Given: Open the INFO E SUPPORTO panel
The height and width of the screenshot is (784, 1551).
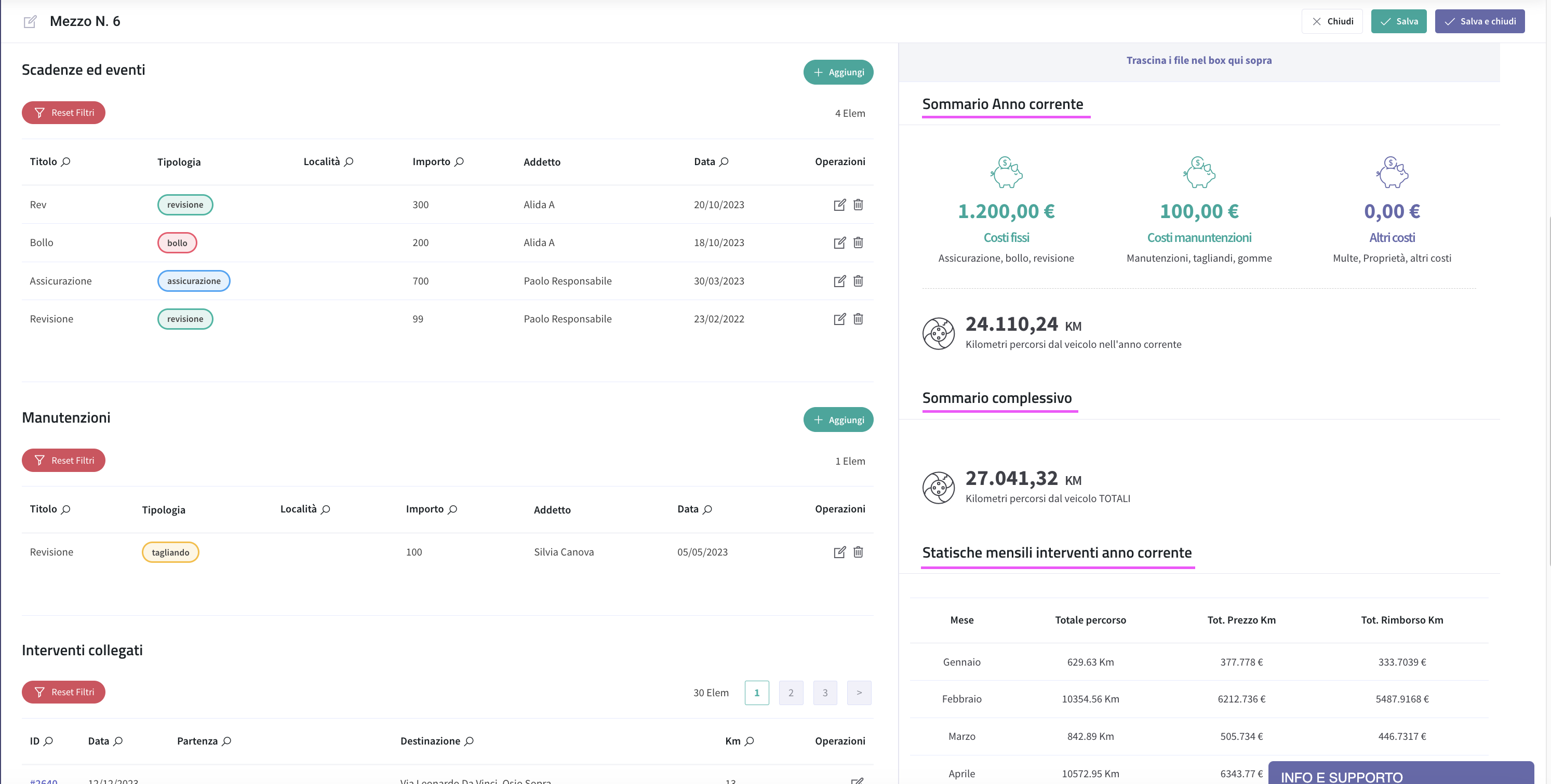Looking at the screenshot, I should coord(1400,774).
